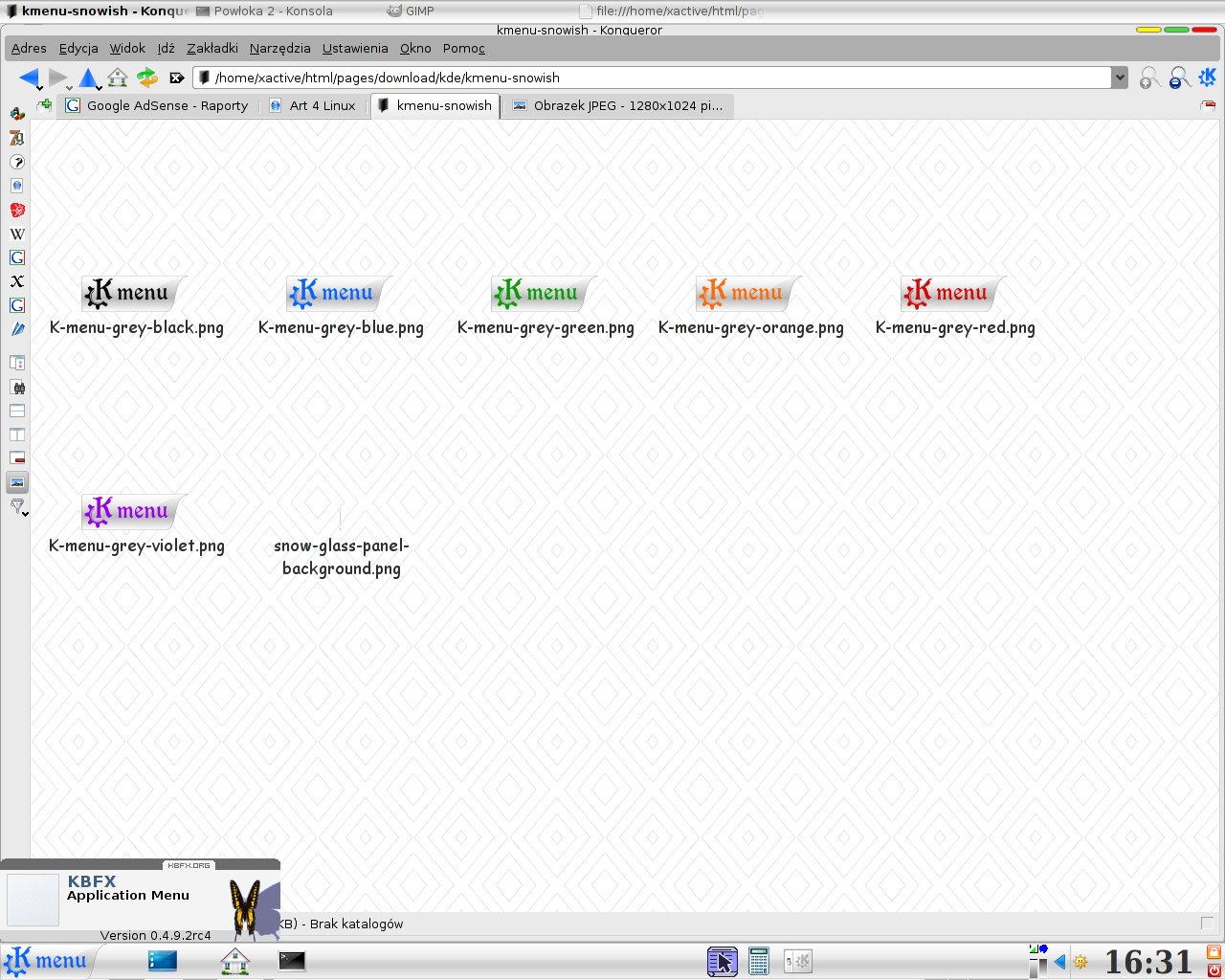Switch to Powłoka 2 - Konsola window

pyautogui.click(x=264, y=11)
